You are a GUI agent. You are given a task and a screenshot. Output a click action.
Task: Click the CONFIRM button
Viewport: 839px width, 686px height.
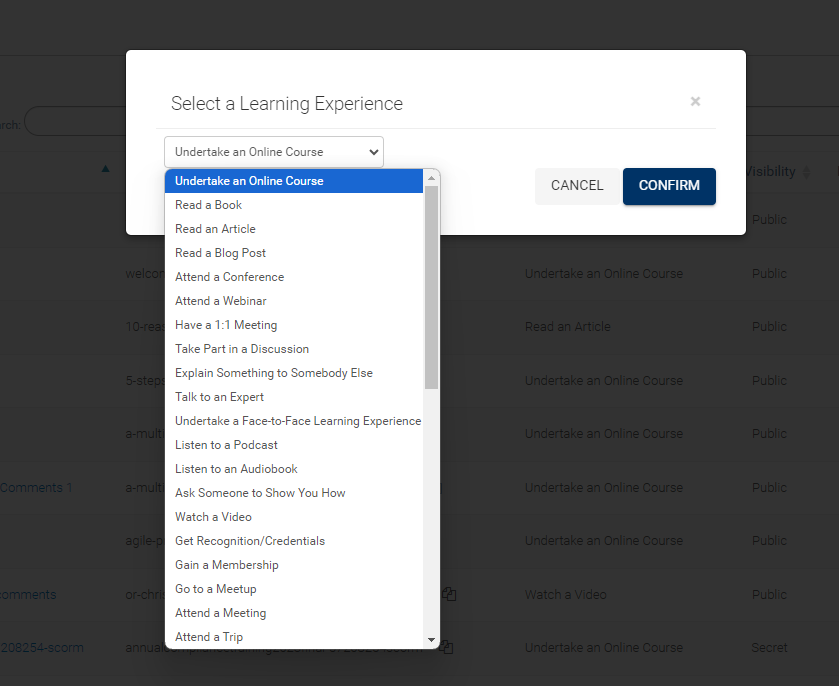(x=669, y=186)
